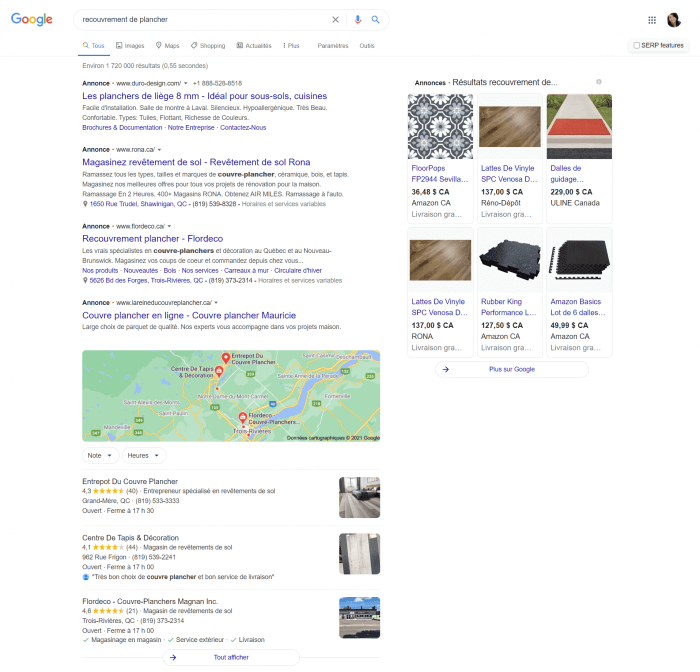700x672 pixels.
Task: Click 1650 Rue Trudel, Shawinigan address link
Action: pos(138,204)
